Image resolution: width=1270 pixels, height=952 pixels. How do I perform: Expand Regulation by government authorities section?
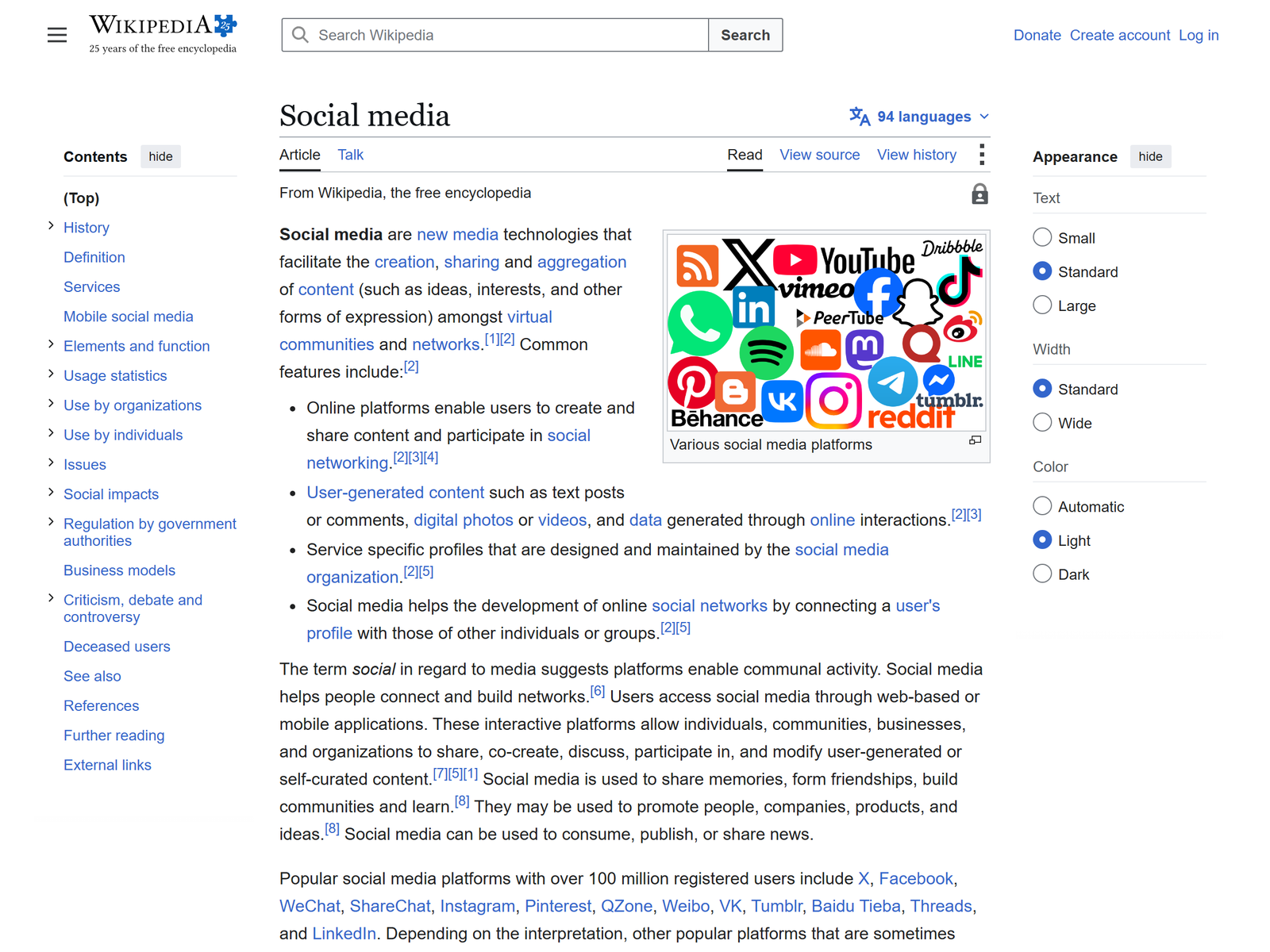[x=51, y=522]
